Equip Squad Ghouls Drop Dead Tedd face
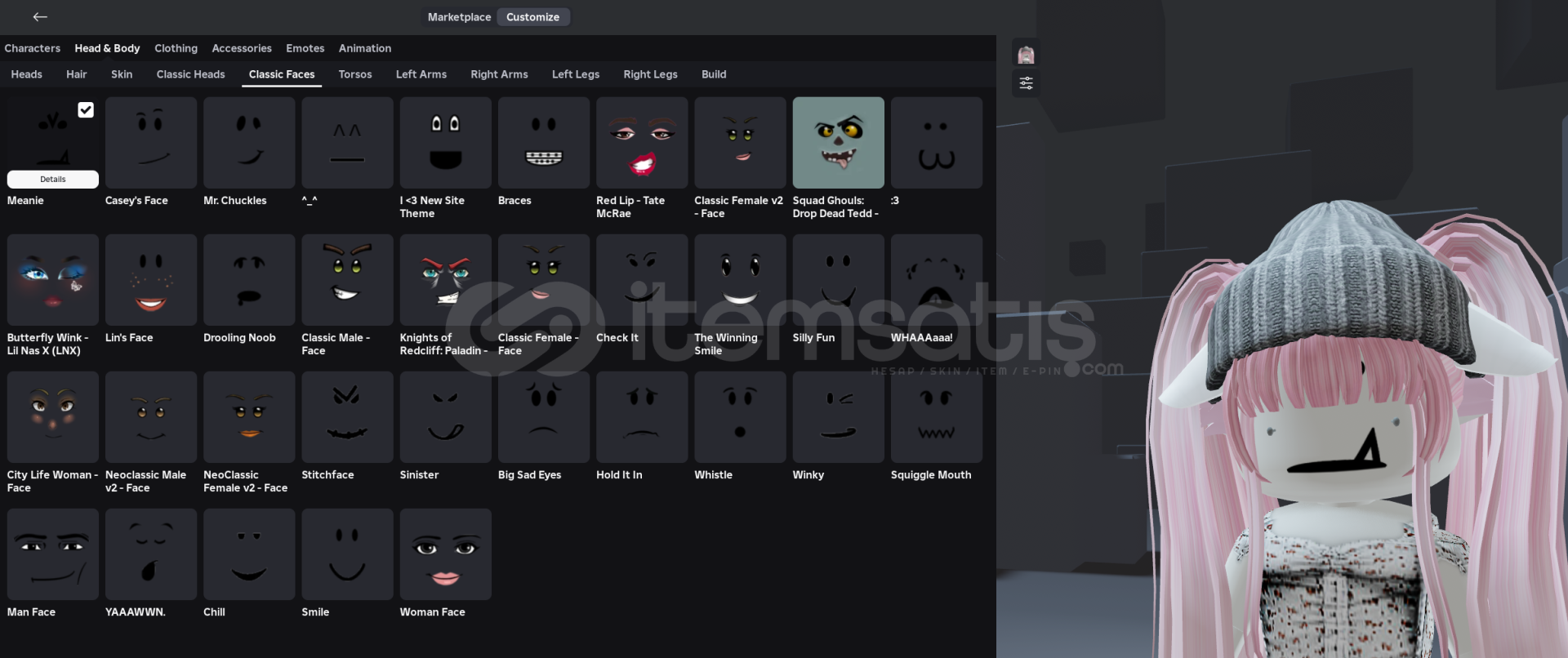The image size is (1568, 658). (839, 143)
